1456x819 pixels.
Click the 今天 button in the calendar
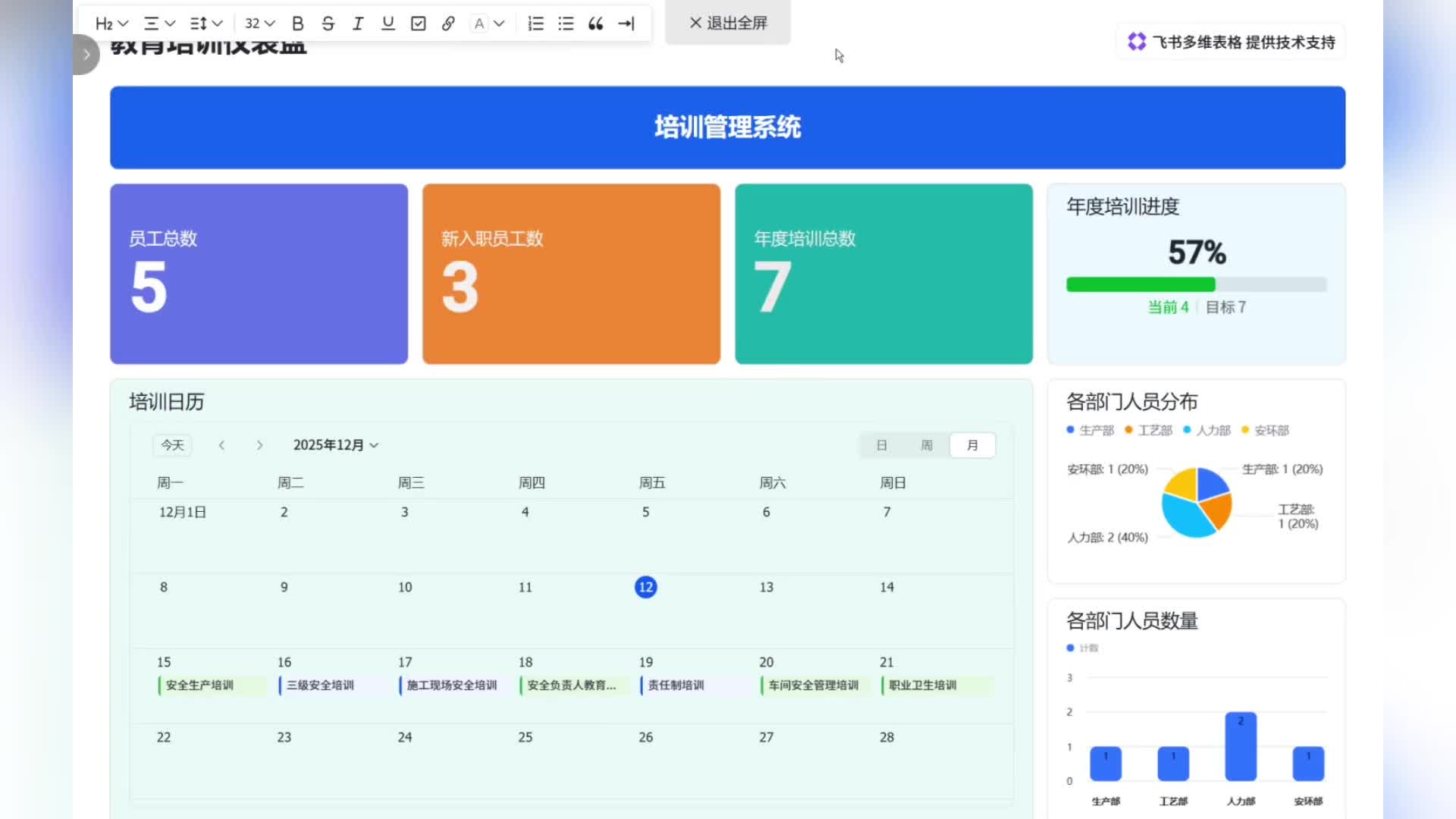click(172, 445)
